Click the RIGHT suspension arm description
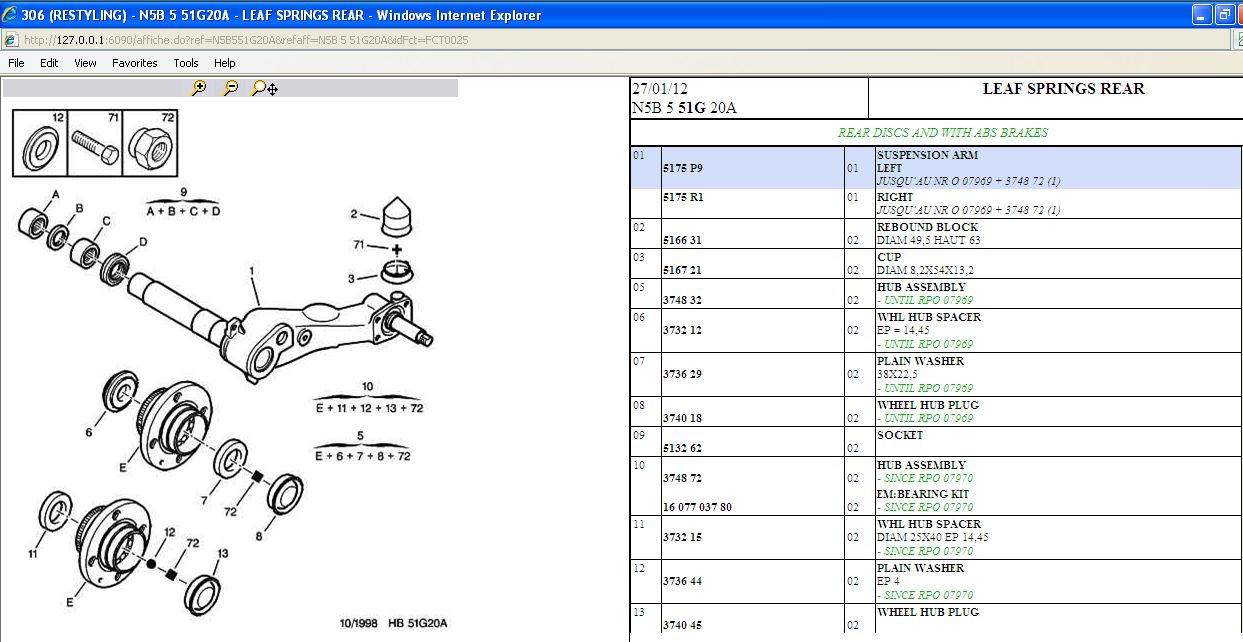The height and width of the screenshot is (642, 1243). point(895,197)
